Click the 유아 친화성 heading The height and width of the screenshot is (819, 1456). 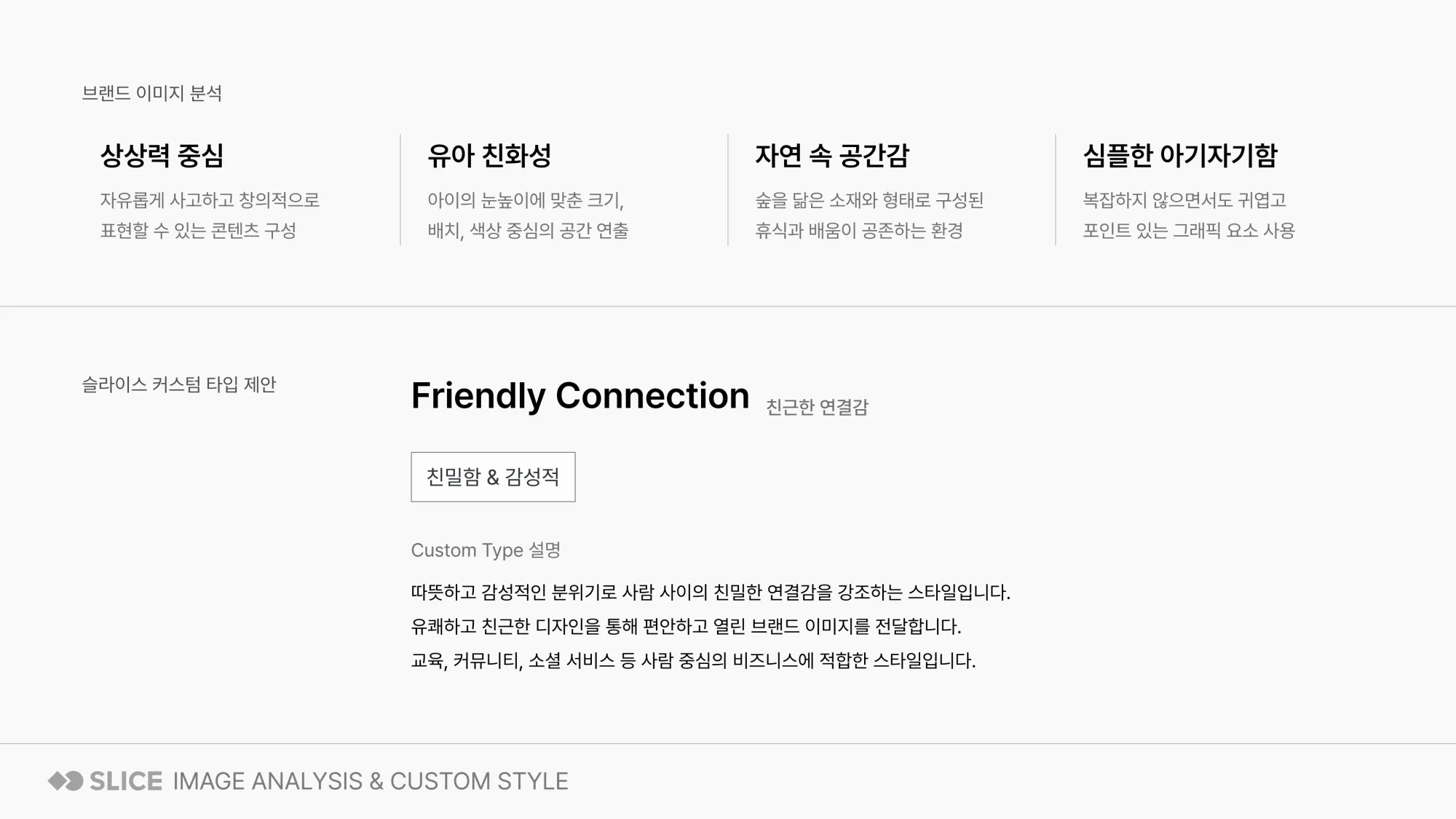pos(489,155)
